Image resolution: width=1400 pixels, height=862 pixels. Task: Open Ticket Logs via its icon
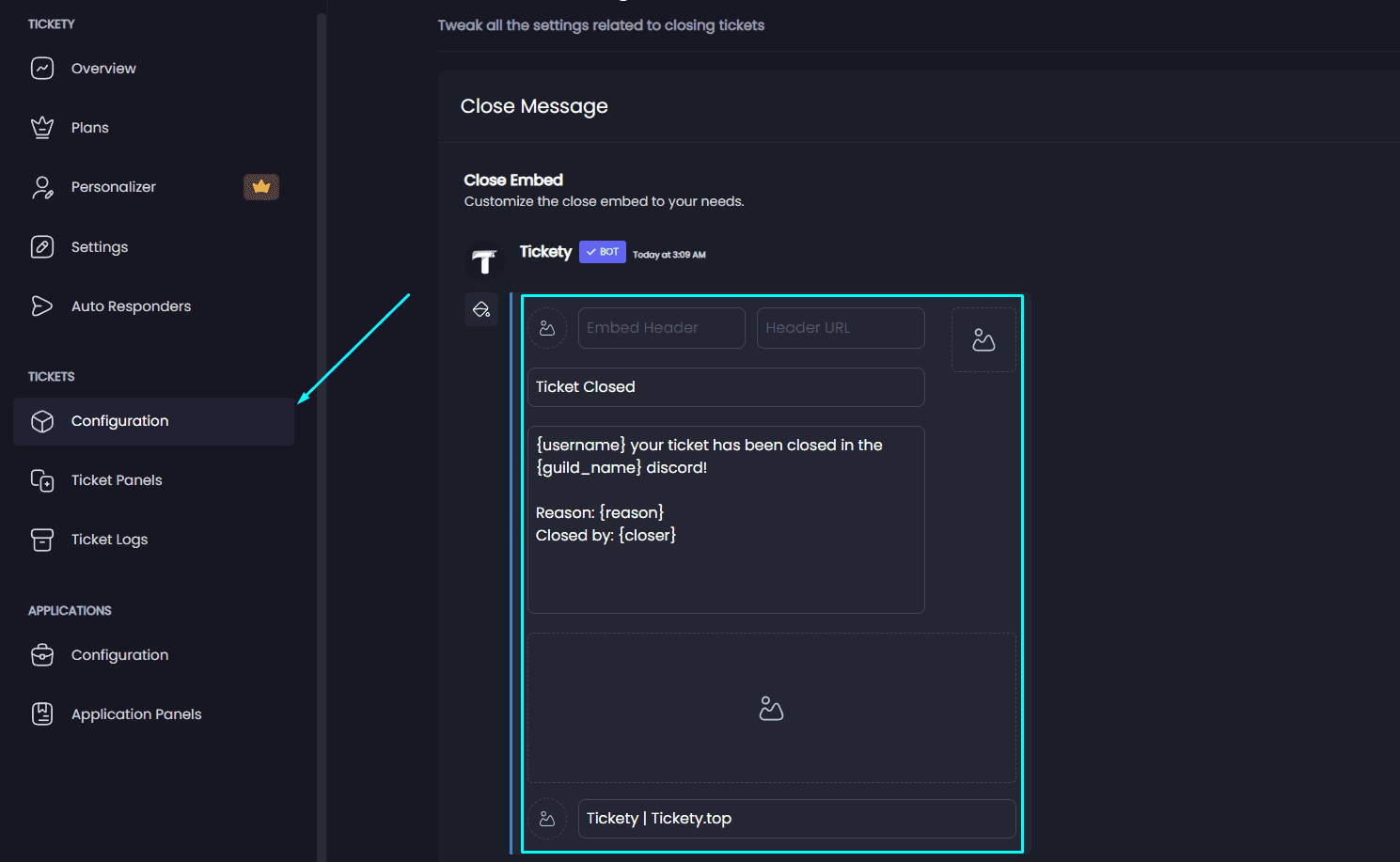click(42, 540)
